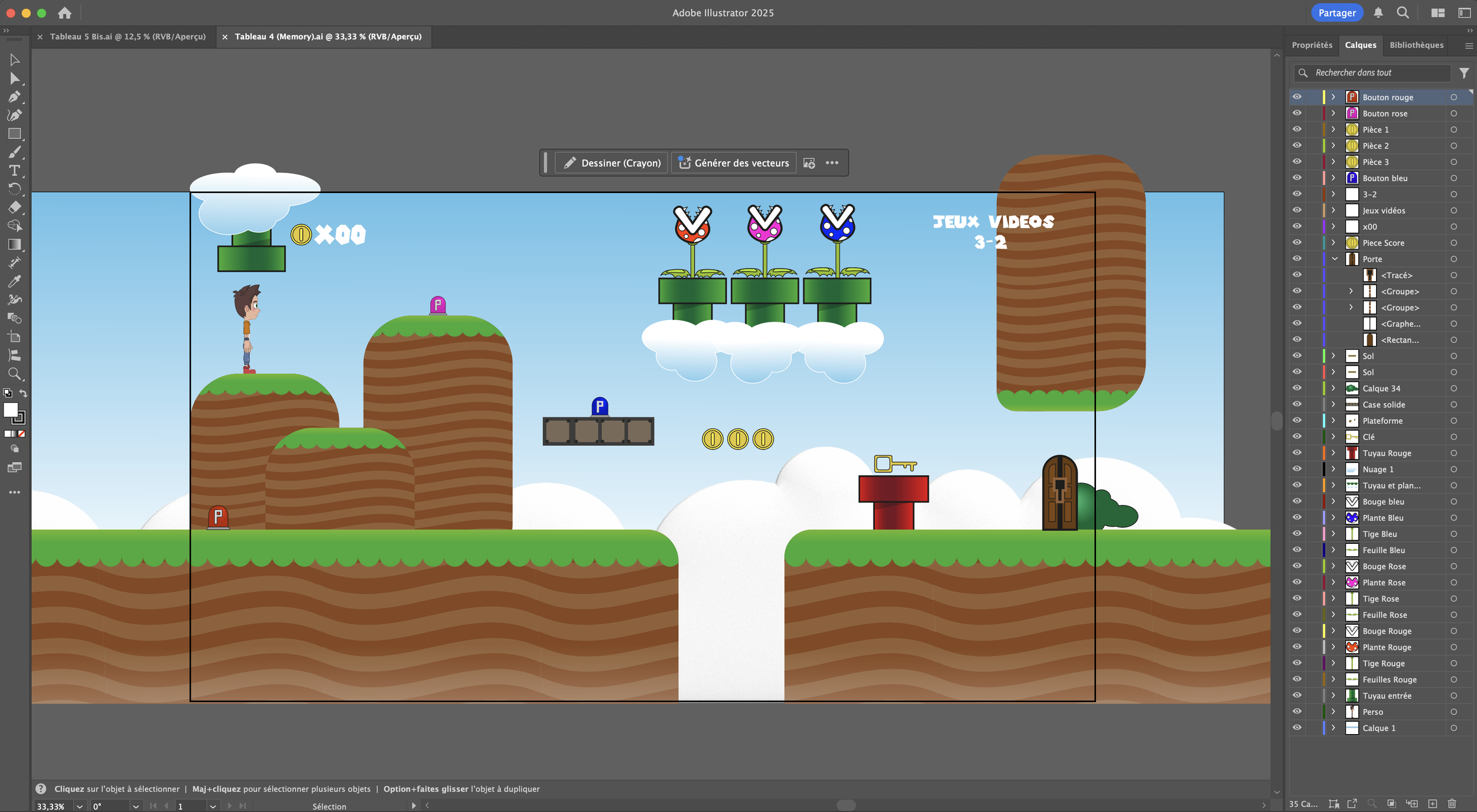The image size is (1477, 812).
Task: Click the Partager button
Action: point(1336,13)
